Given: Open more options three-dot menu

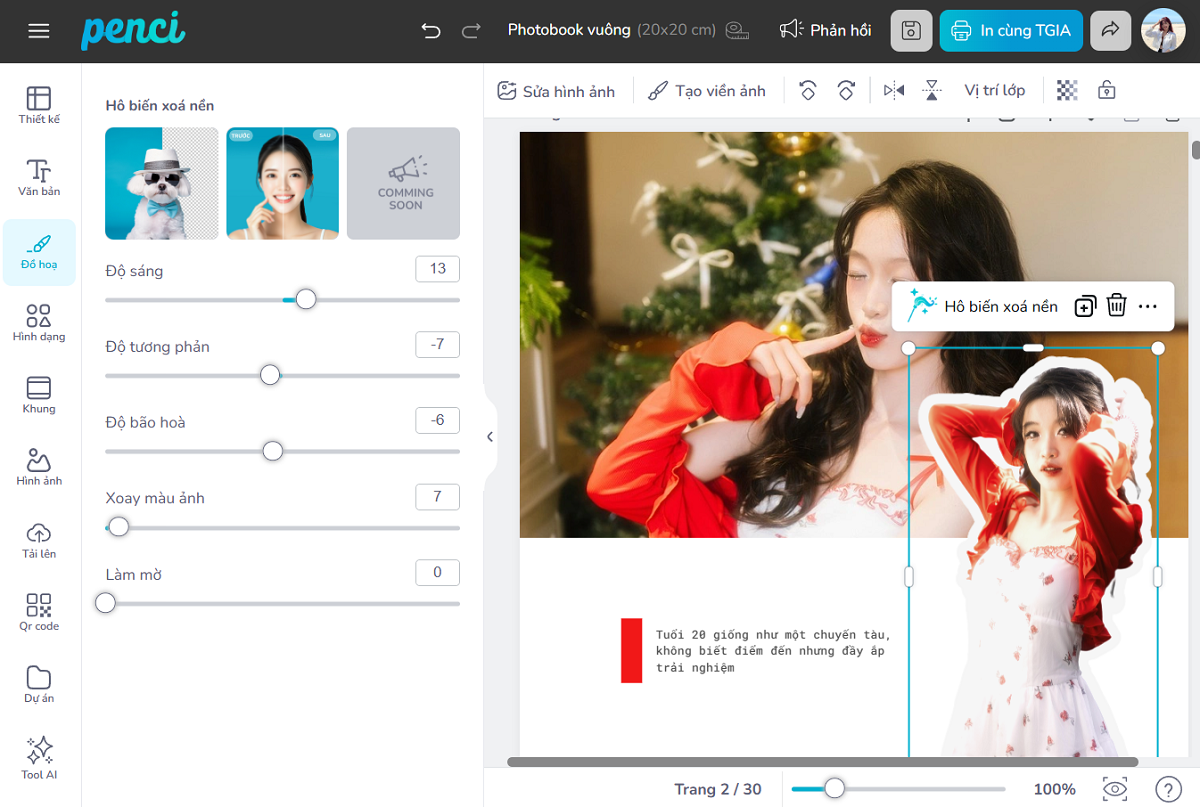Looking at the screenshot, I should click(x=1147, y=306).
